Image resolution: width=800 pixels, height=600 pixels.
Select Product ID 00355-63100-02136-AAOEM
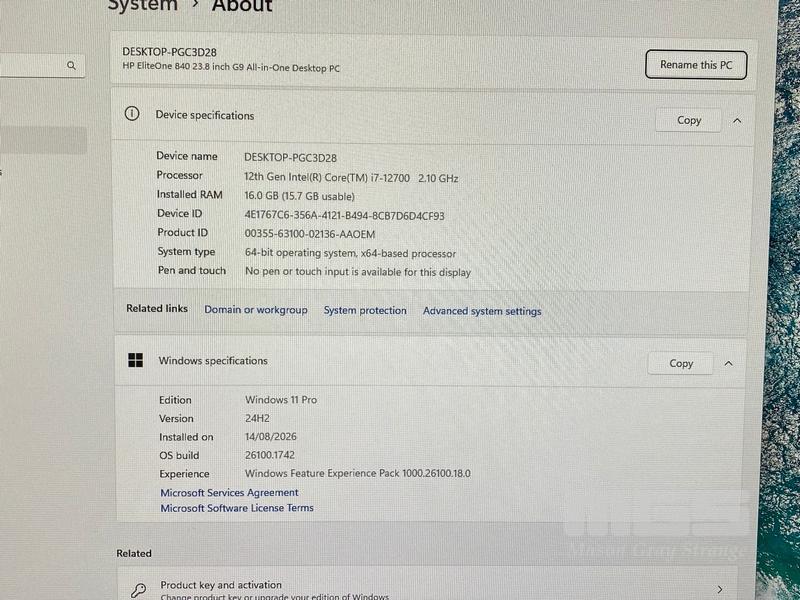pos(310,234)
